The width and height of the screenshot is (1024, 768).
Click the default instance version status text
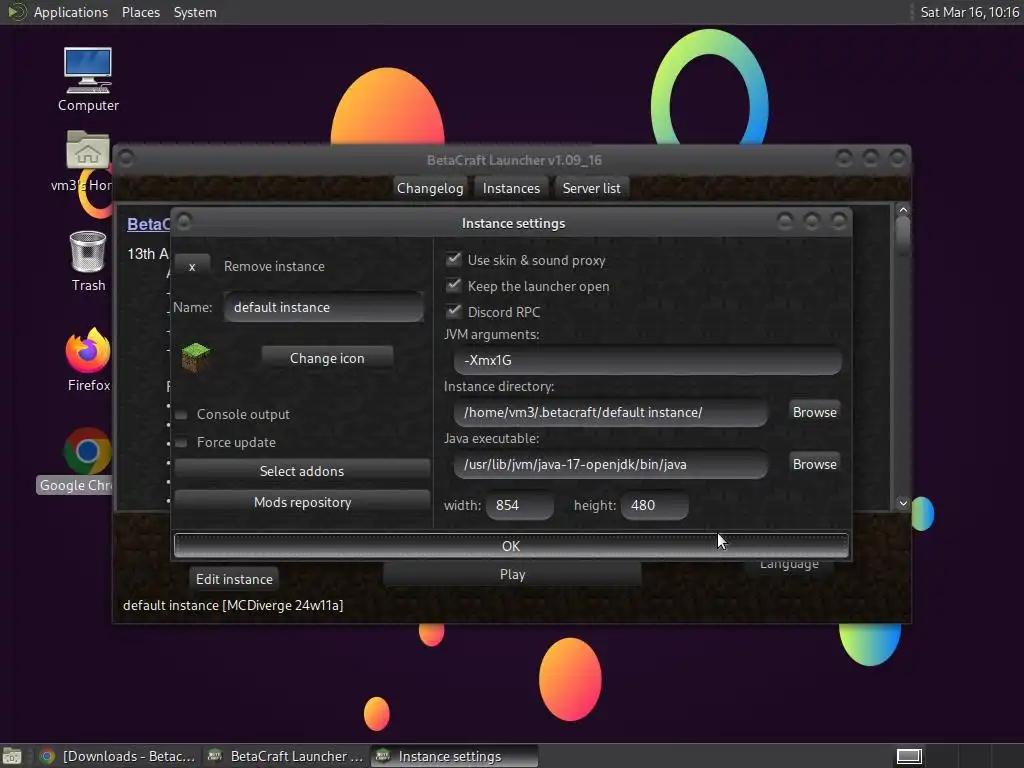coord(233,605)
